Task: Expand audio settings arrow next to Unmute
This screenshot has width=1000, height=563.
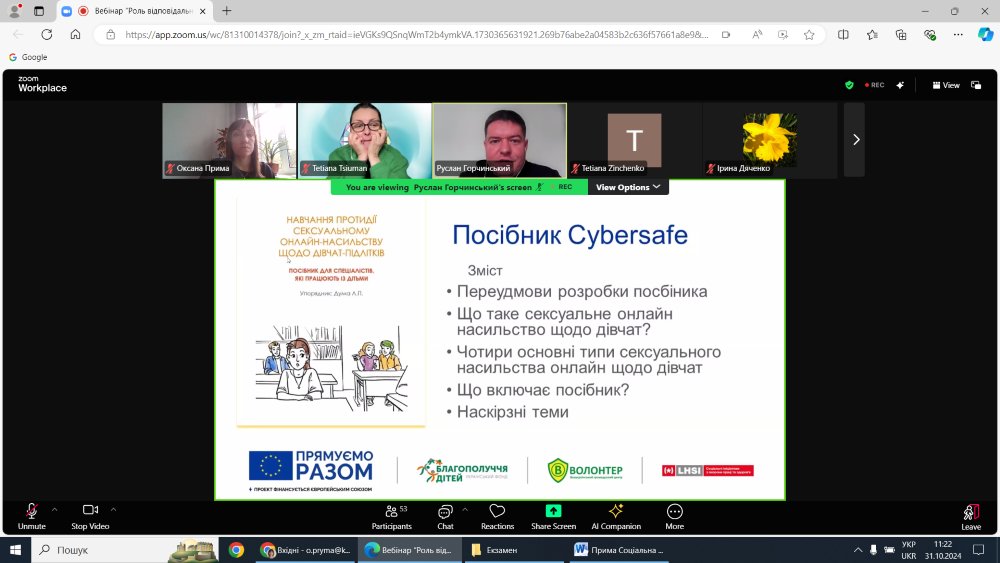Action: coord(55,509)
